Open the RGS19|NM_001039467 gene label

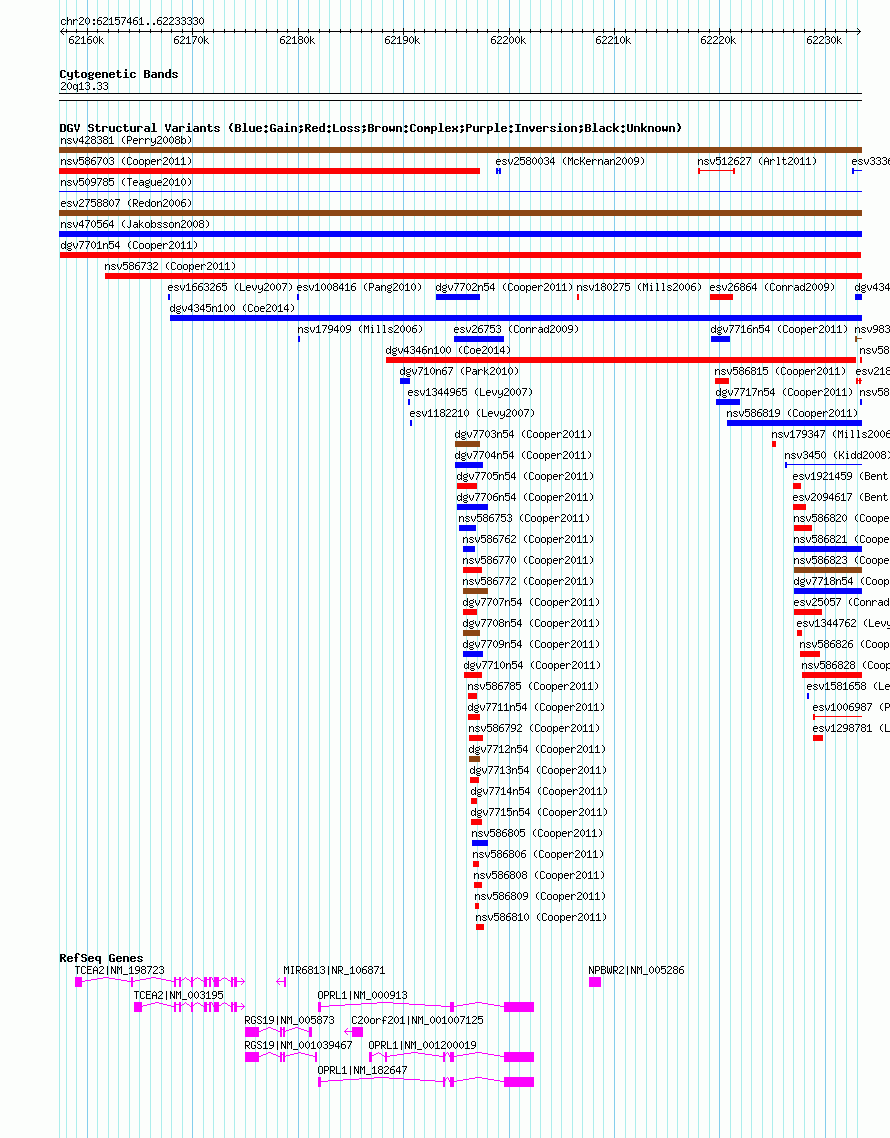[x=298, y=1046]
